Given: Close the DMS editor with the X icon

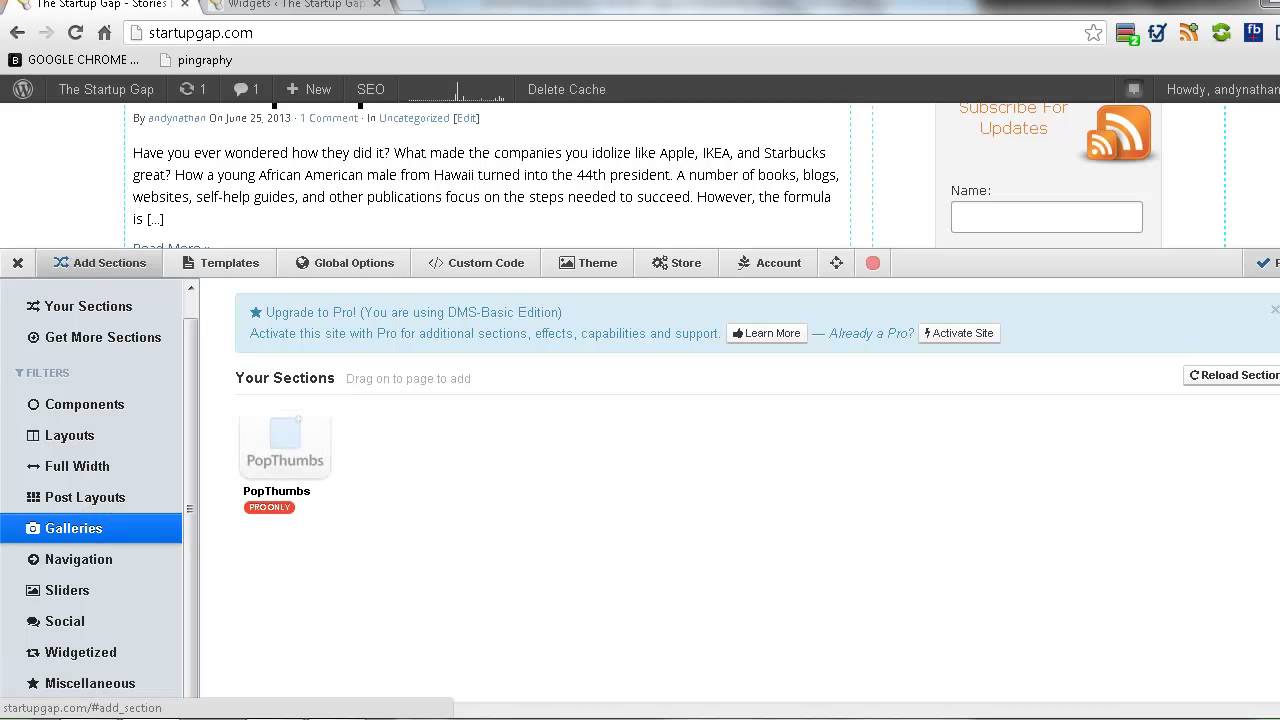Looking at the screenshot, I should [18, 263].
